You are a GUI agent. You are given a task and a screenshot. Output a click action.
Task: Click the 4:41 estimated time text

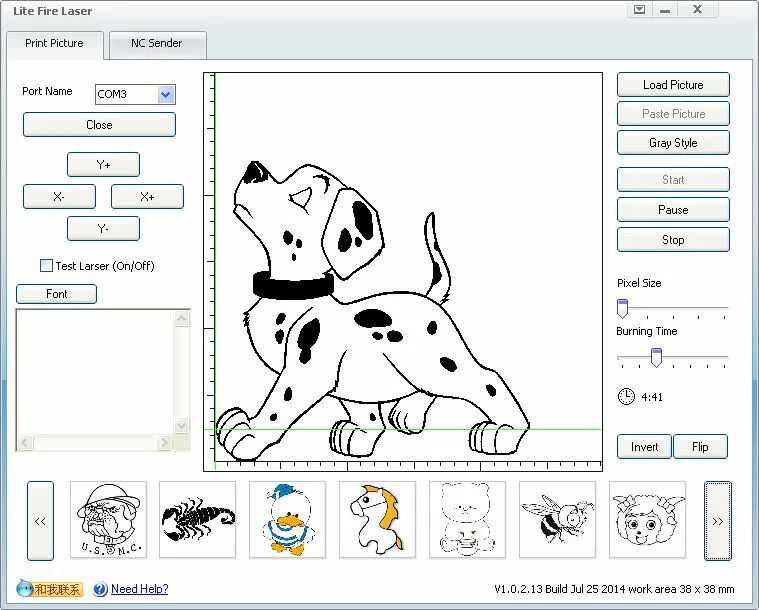[652, 397]
